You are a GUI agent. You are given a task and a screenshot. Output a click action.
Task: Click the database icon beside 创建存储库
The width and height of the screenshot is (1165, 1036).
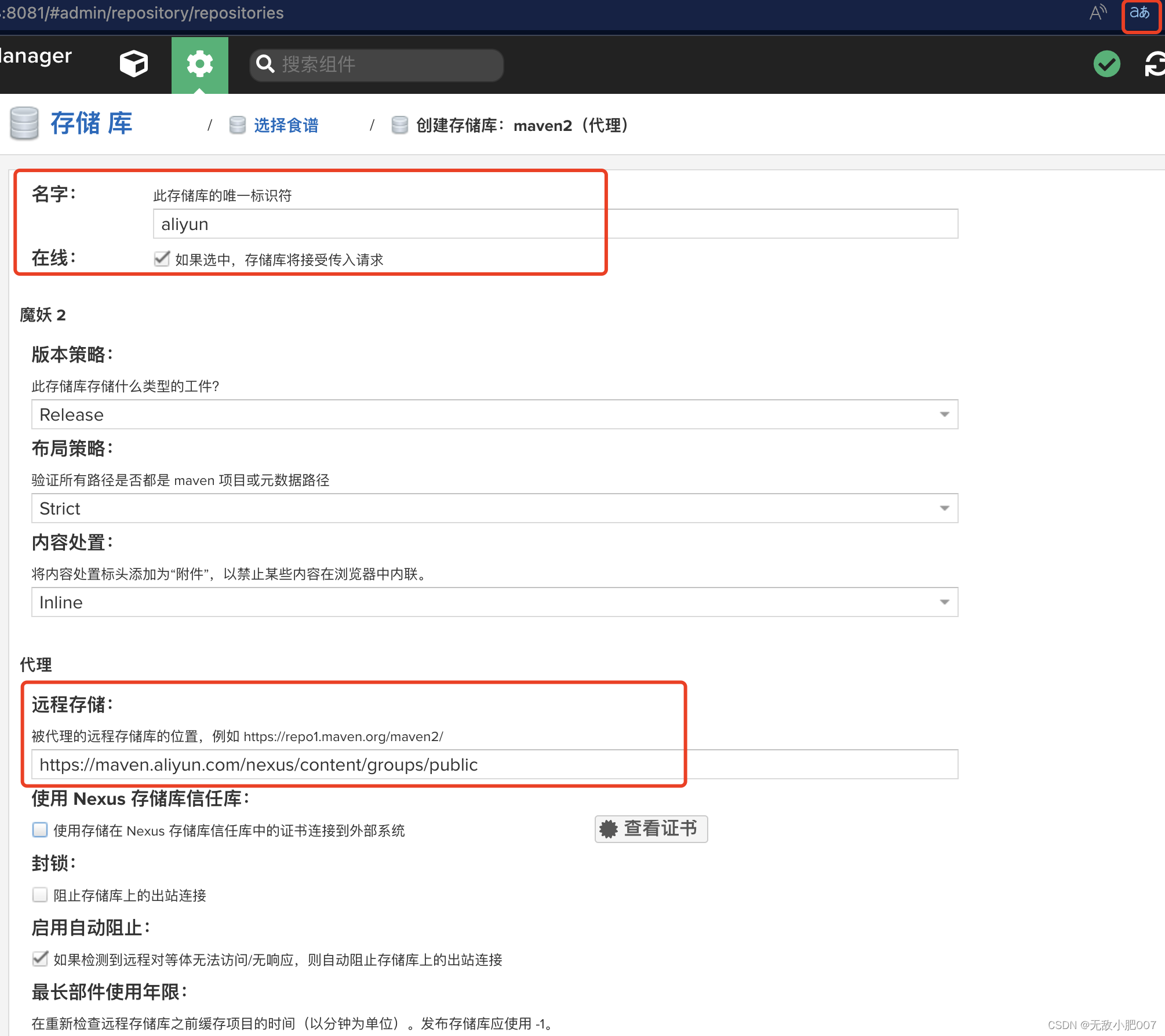pyautogui.click(x=400, y=125)
